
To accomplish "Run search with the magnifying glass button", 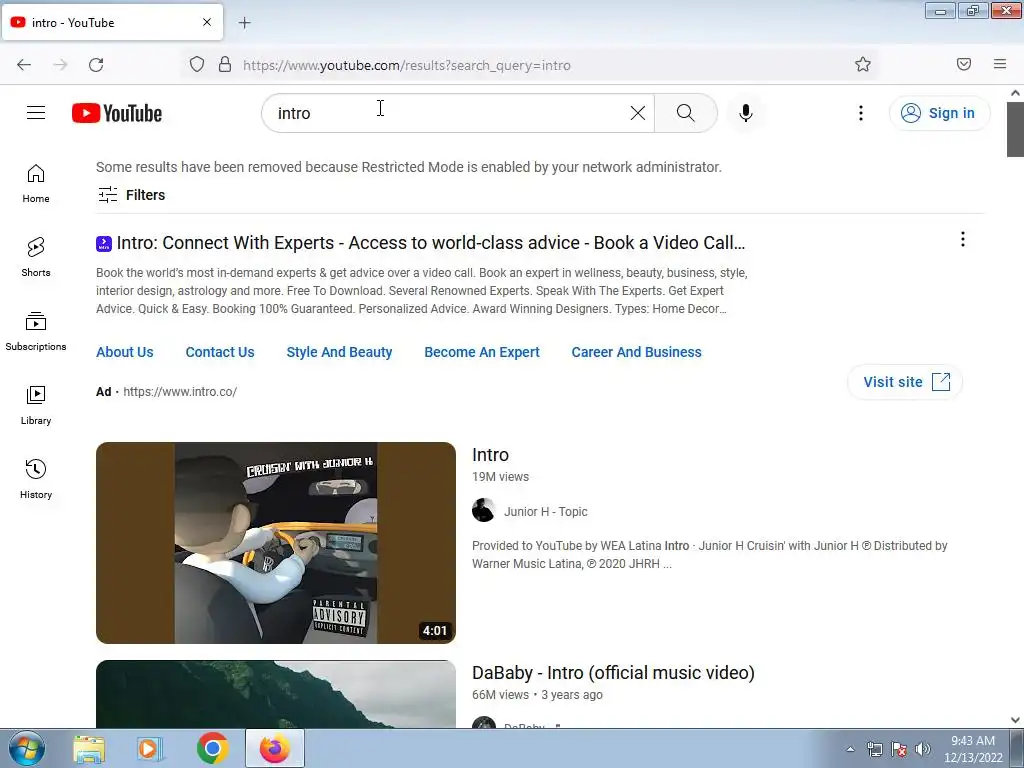I will 686,113.
